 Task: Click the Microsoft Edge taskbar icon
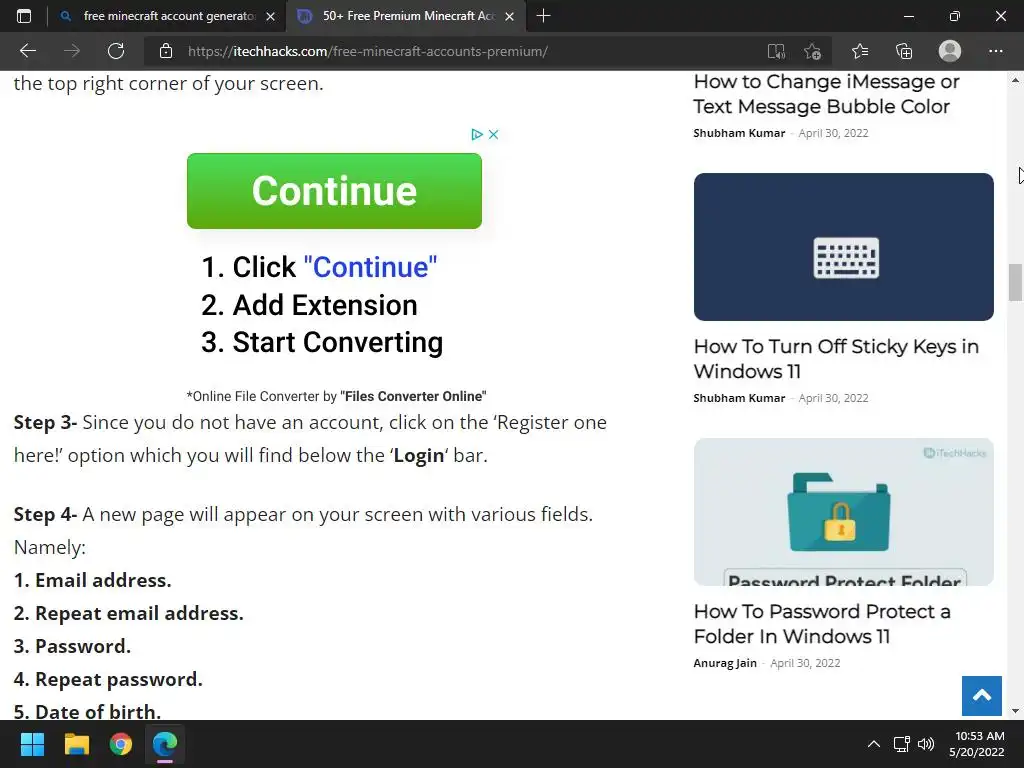click(x=165, y=744)
